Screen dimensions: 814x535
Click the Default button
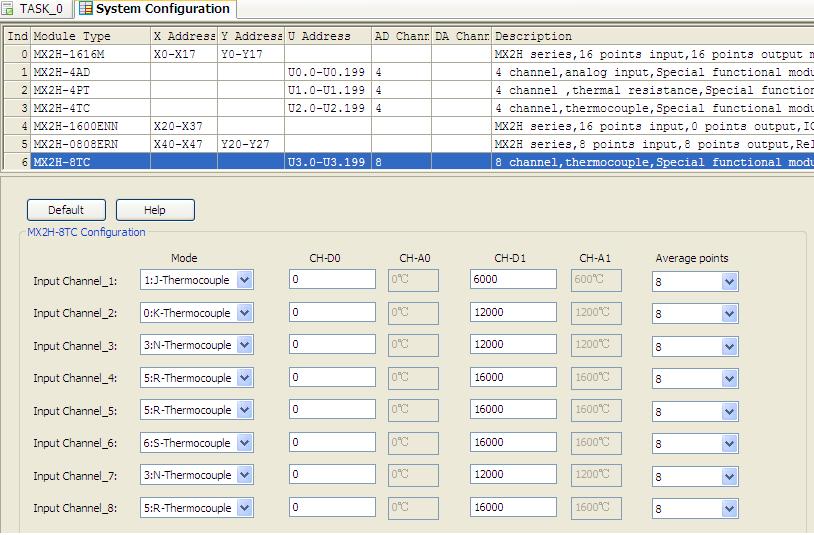66,210
